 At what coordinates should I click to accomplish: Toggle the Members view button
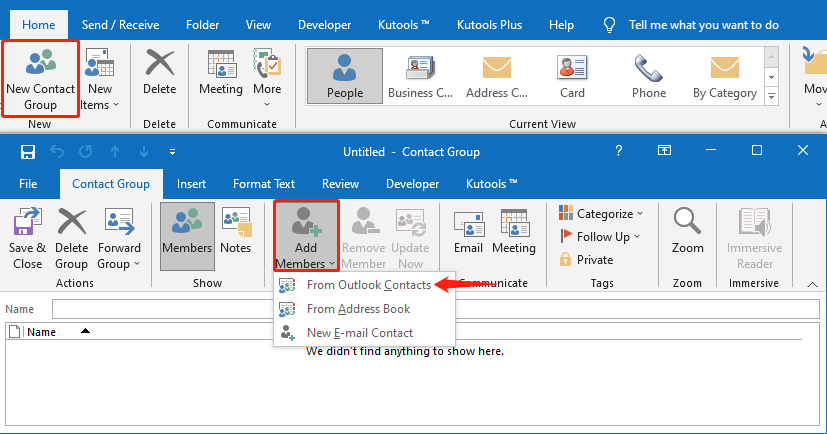(187, 231)
